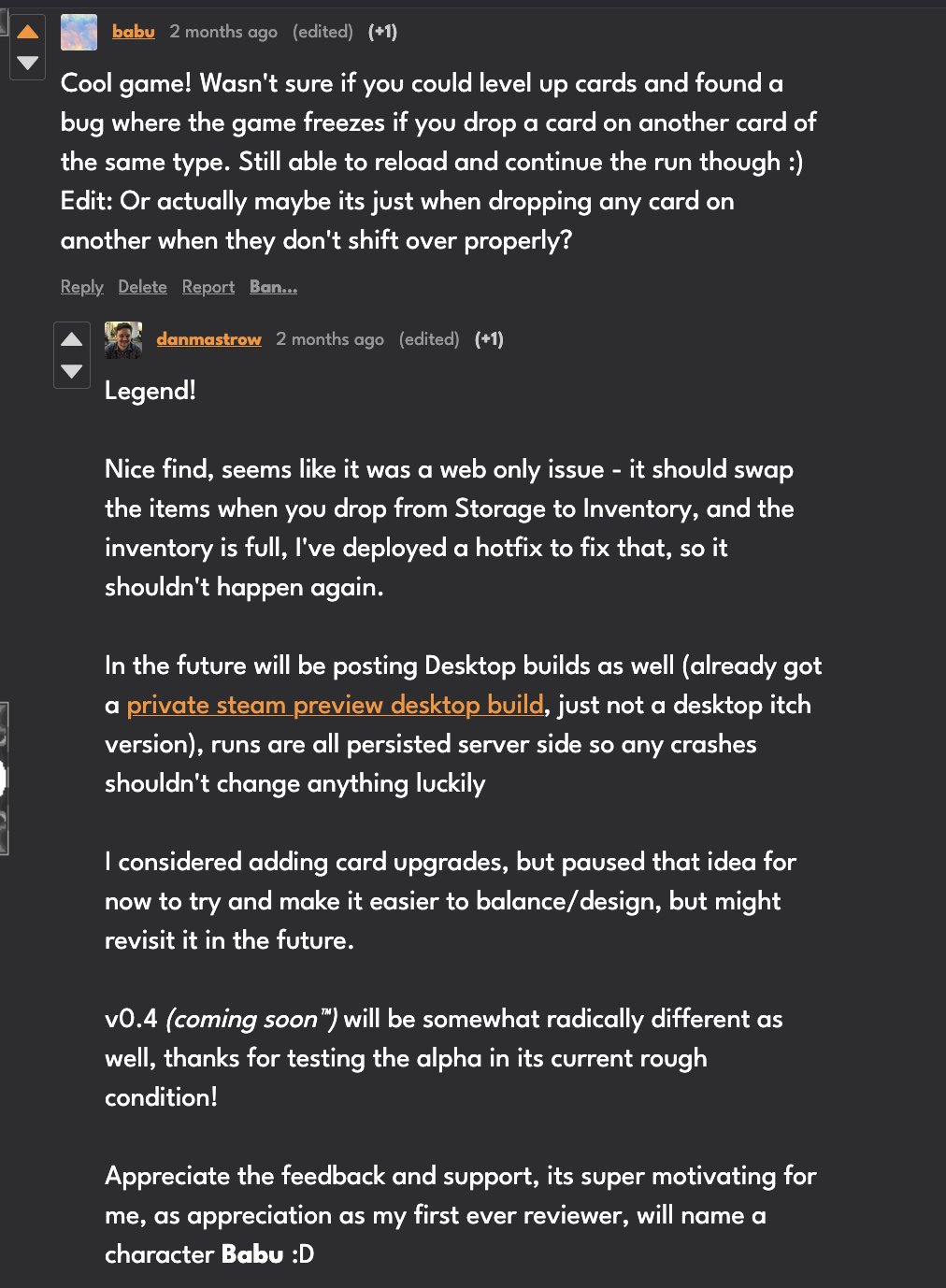The height and width of the screenshot is (1288, 946).
Task: Upvote danmastrow's reply
Action: click(72, 338)
